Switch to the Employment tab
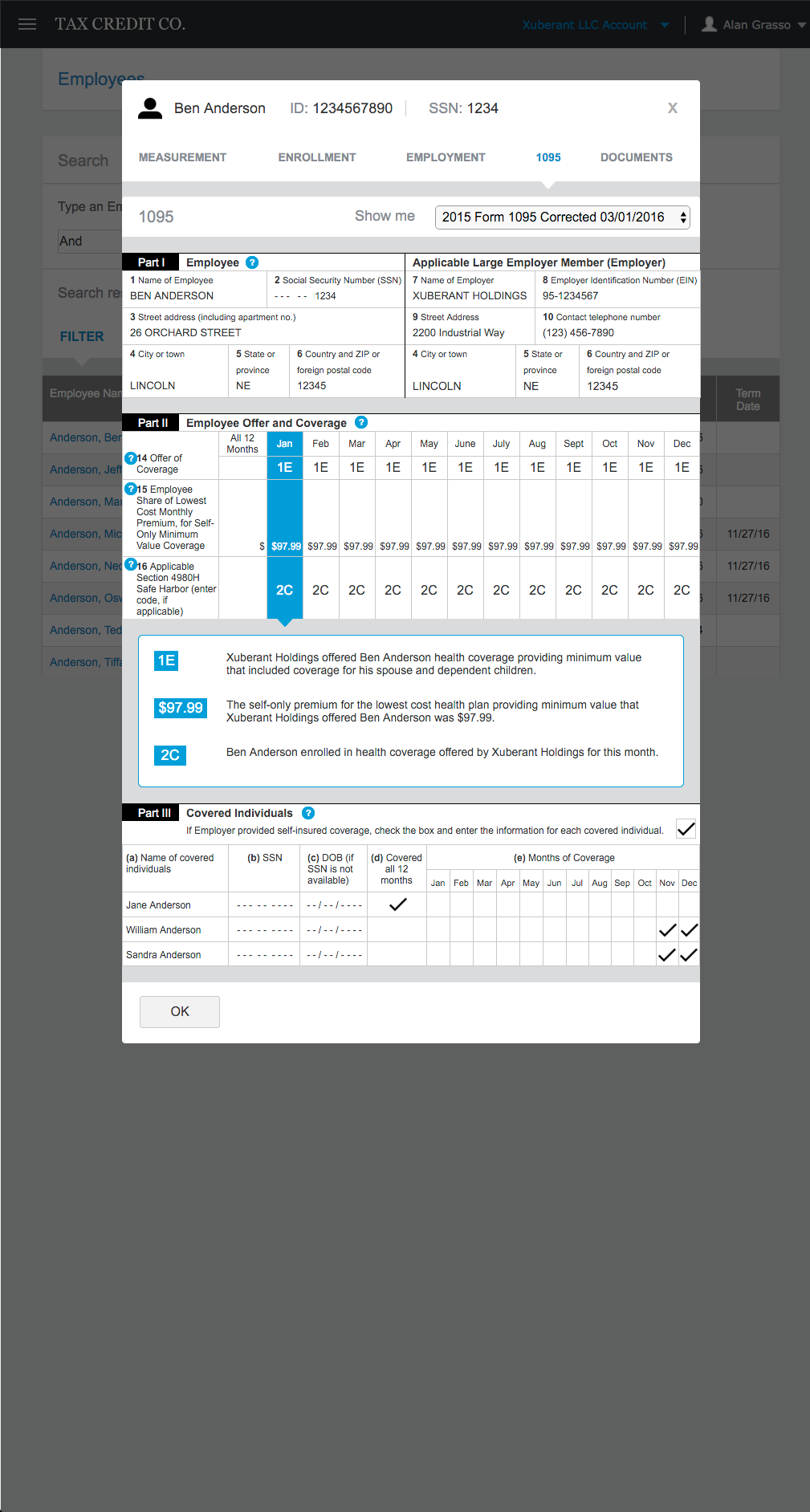The width and height of the screenshot is (810, 1512). 446,157
